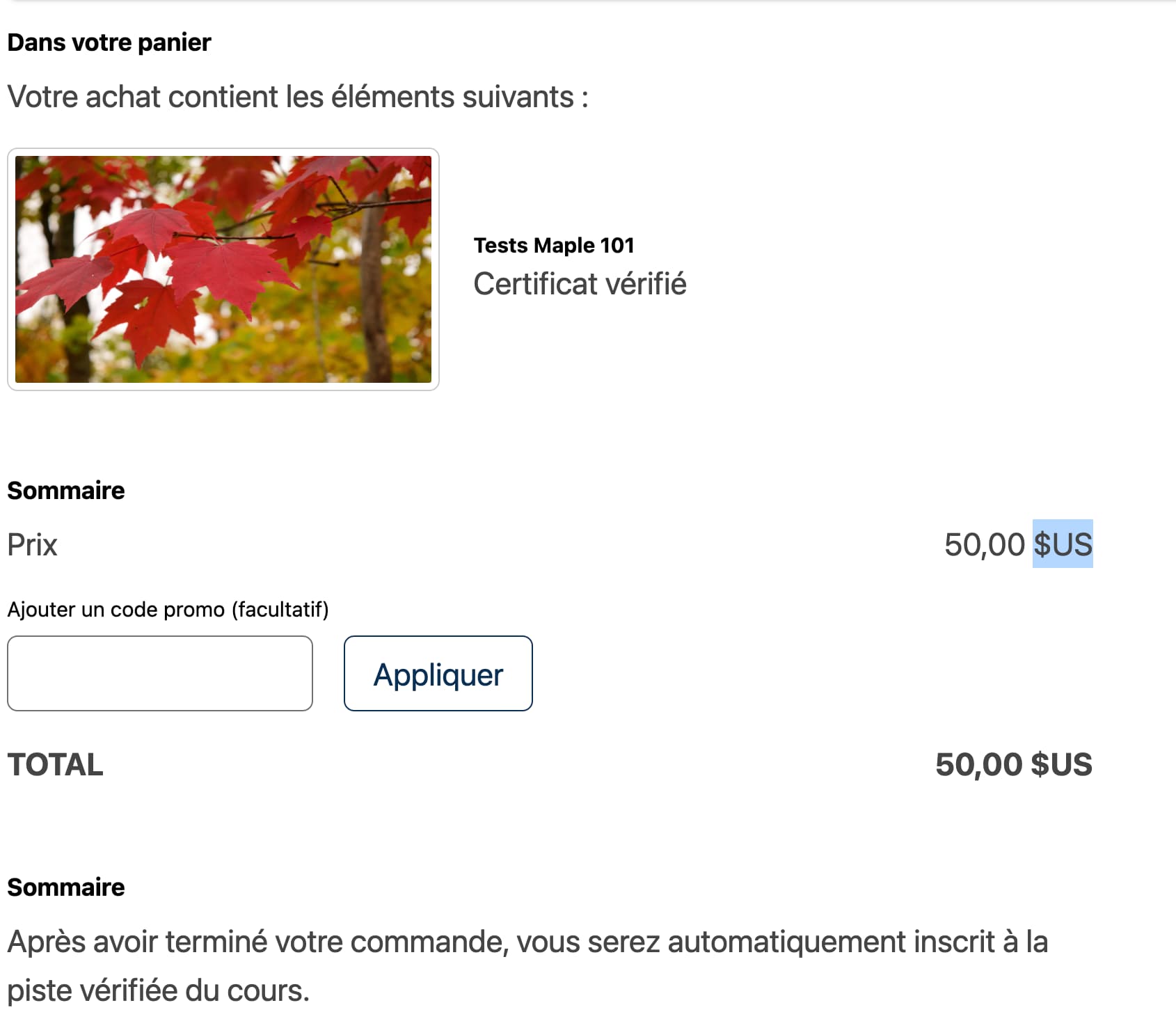Viewport: 1176px width, 1019px height.
Task: Click the highlighted $US currency text
Action: click(1063, 544)
